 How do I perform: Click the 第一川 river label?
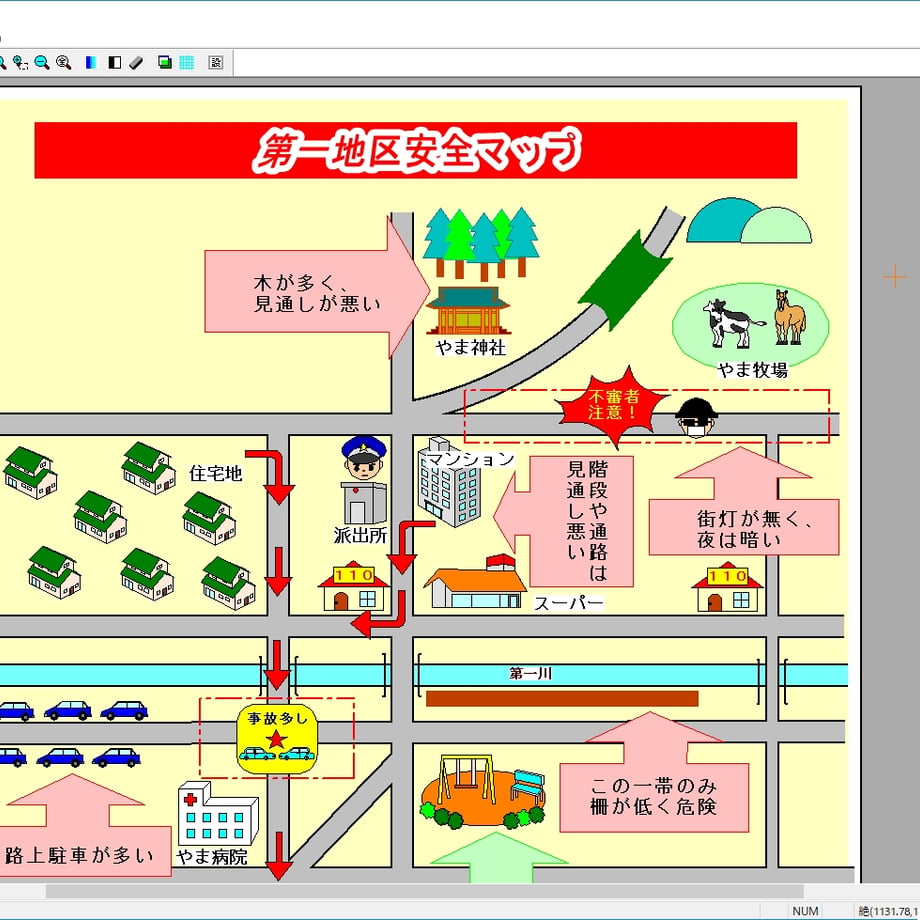(530, 673)
